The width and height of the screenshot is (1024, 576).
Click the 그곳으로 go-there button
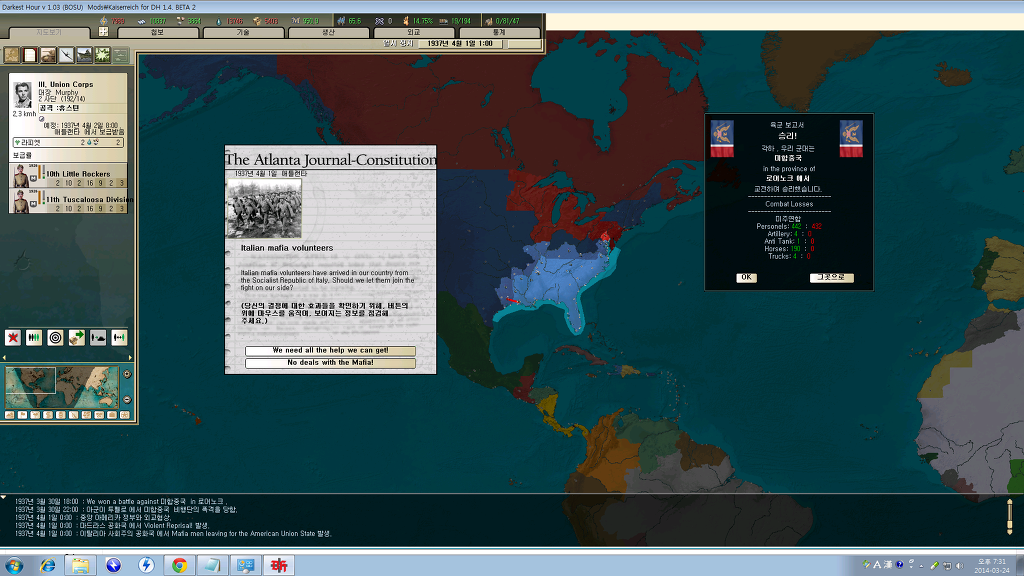pos(831,278)
